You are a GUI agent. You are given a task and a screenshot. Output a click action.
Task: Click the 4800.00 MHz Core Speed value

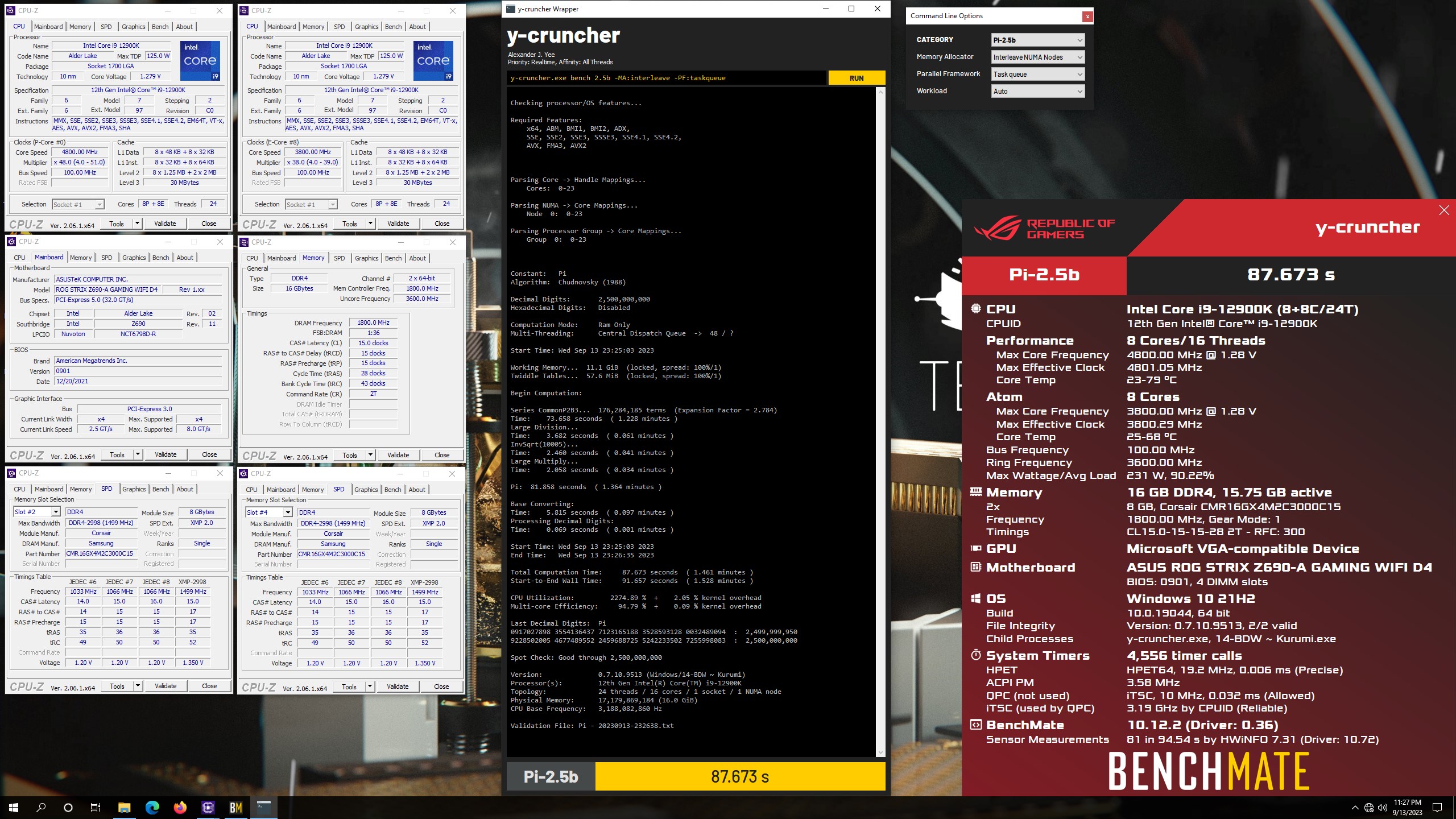tap(80, 152)
